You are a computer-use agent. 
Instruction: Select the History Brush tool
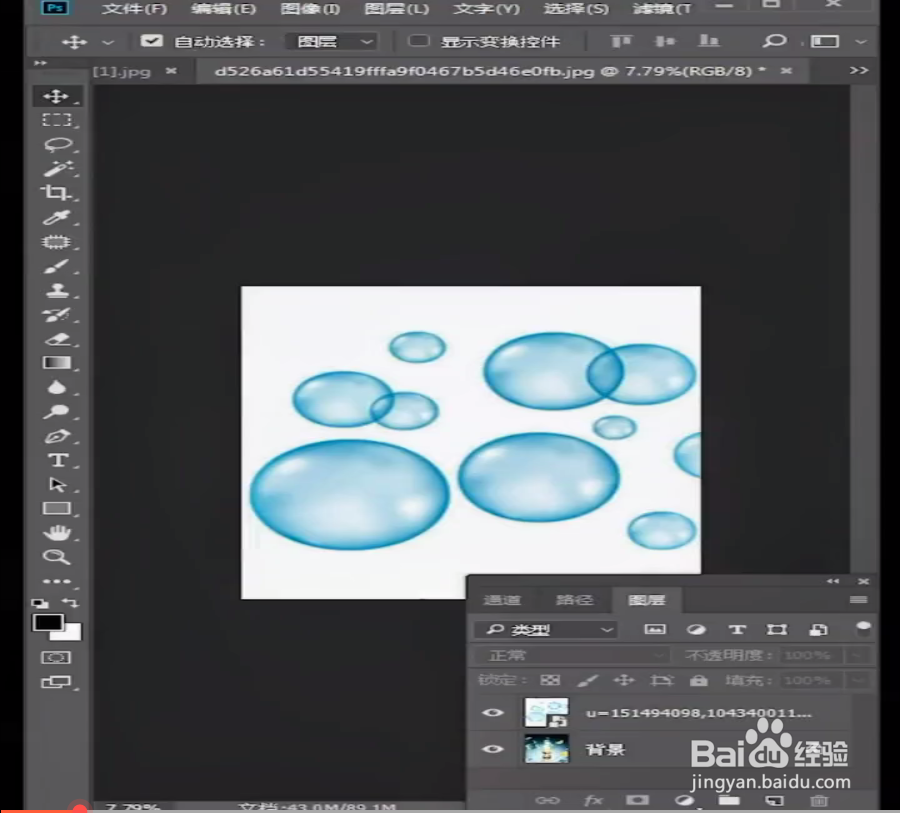[x=56, y=315]
